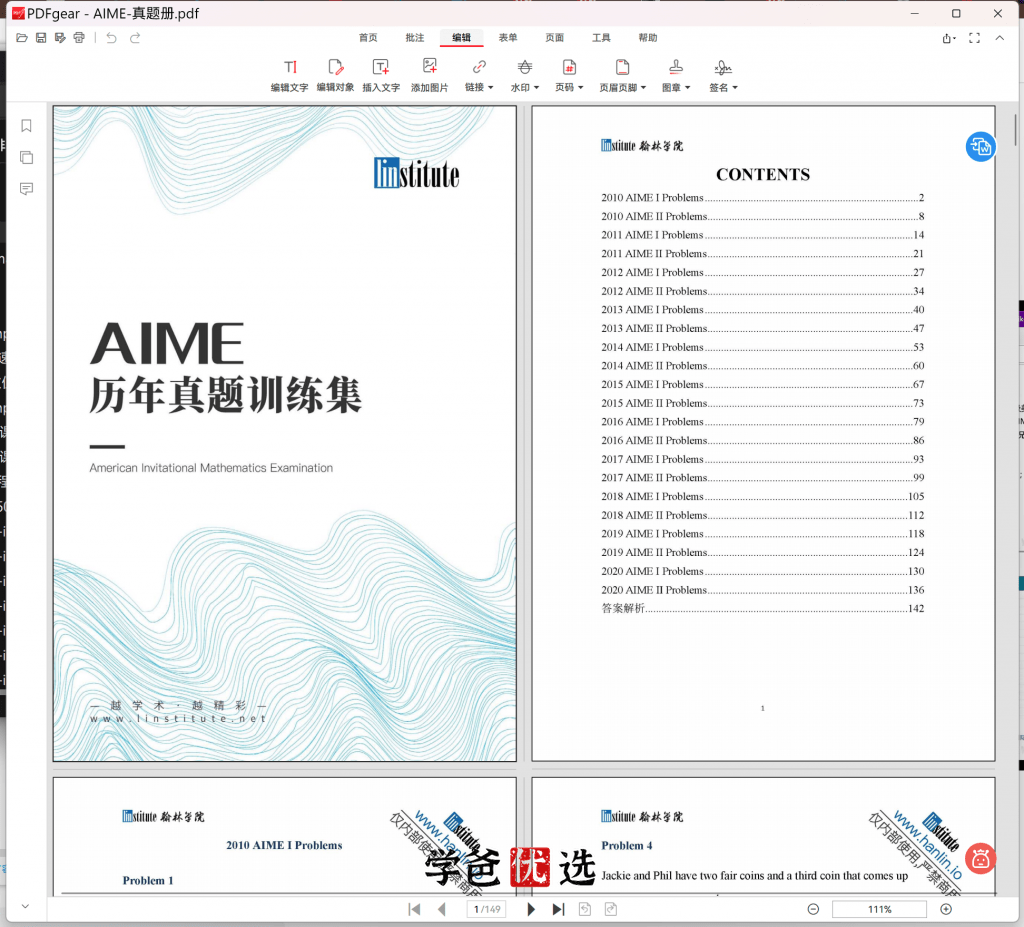The width and height of the screenshot is (1024, 927).
Task: Click the red assistant floating button
Action: click(980, 859)
